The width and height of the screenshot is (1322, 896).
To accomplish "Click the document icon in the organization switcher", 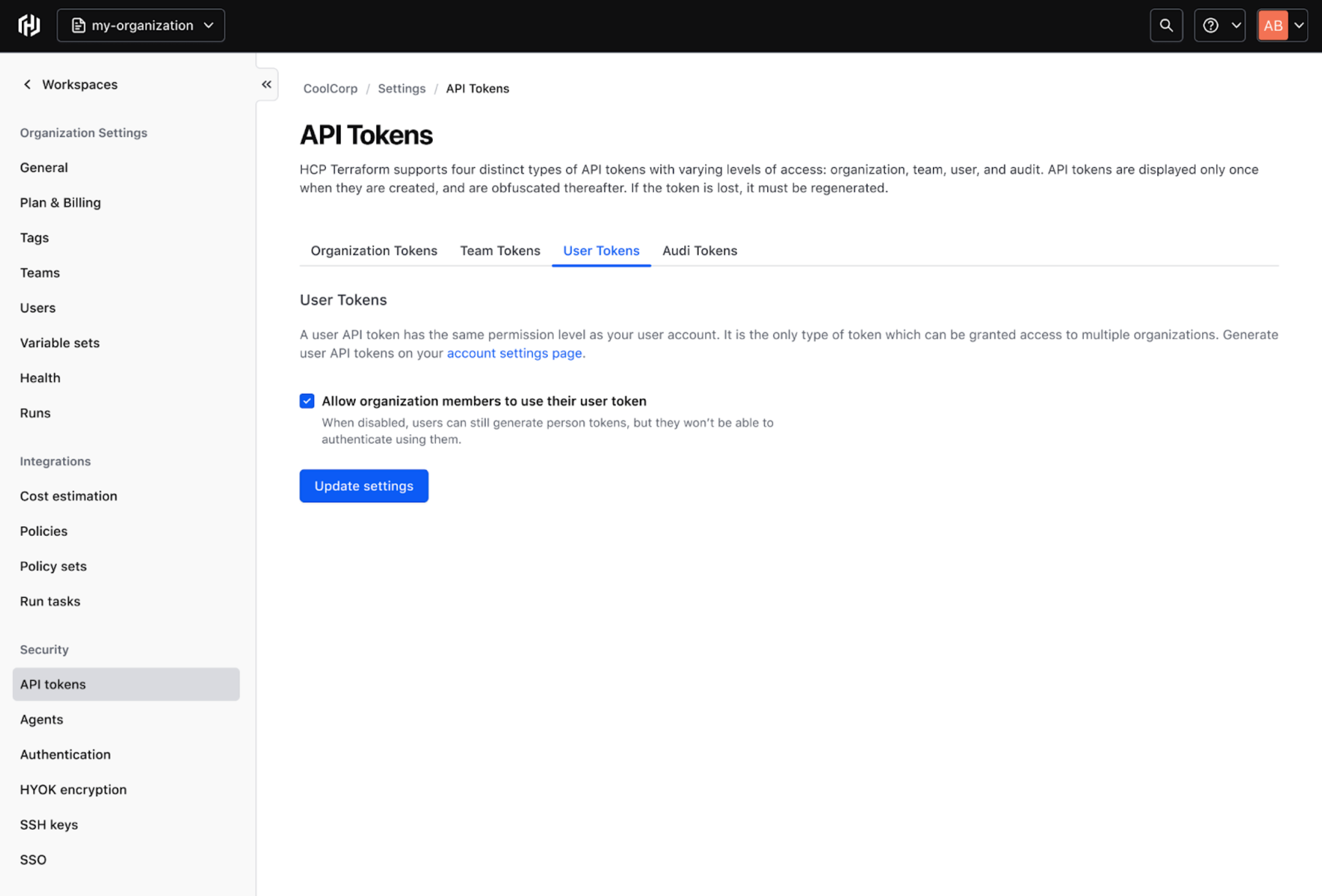I will pos(78,25).
